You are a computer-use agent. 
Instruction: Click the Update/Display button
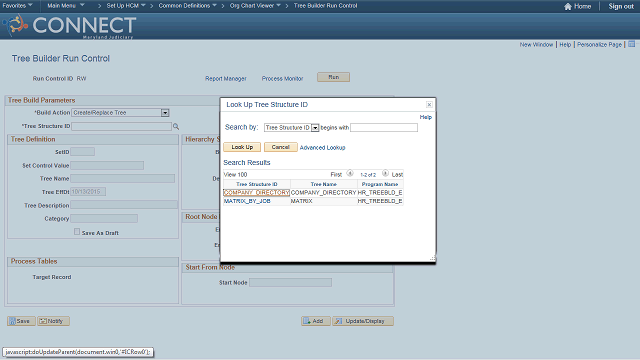click(363, 321)
